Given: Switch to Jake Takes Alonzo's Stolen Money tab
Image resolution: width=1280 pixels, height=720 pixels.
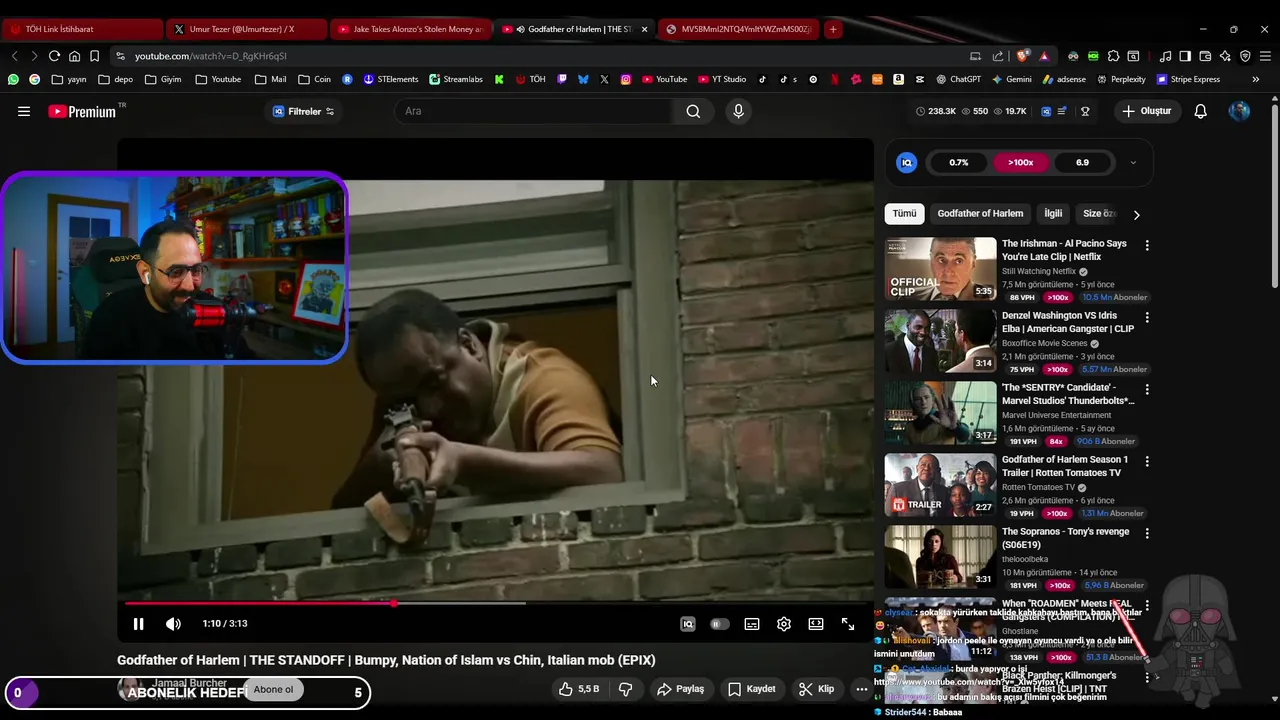Looking at the screenshot, I should coord(411,29).
